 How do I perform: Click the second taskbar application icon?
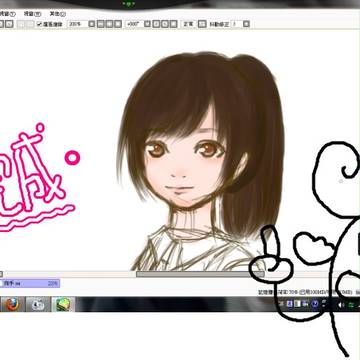[x=38, y=304]
